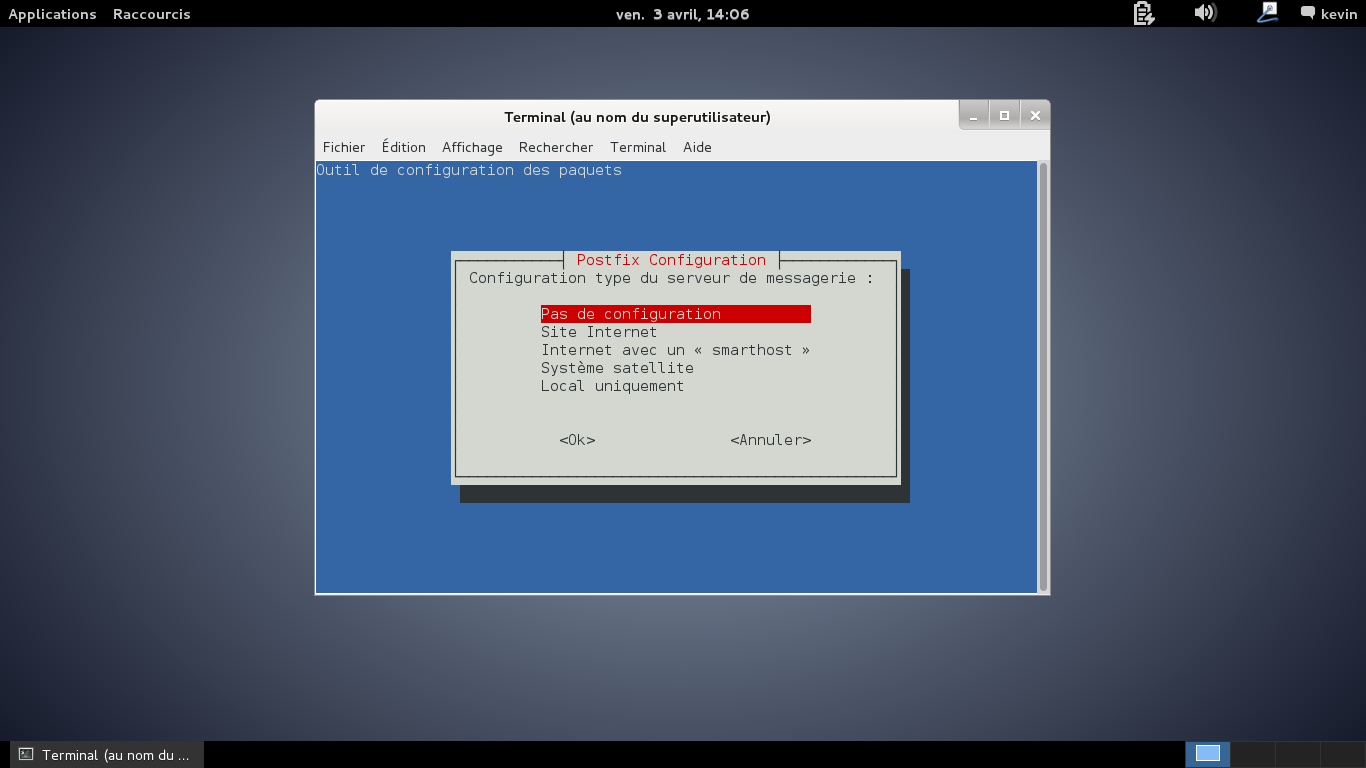Select 'Internet avec un « smarthost »' option

(675, 350)
